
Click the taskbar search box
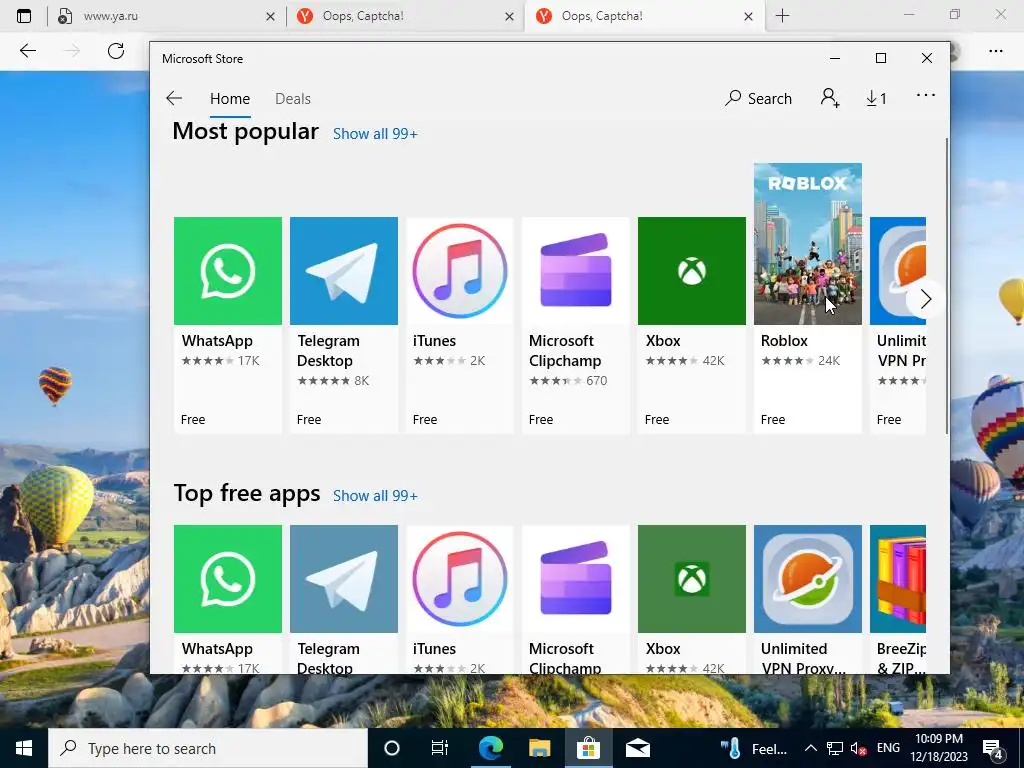coord(208,748)
